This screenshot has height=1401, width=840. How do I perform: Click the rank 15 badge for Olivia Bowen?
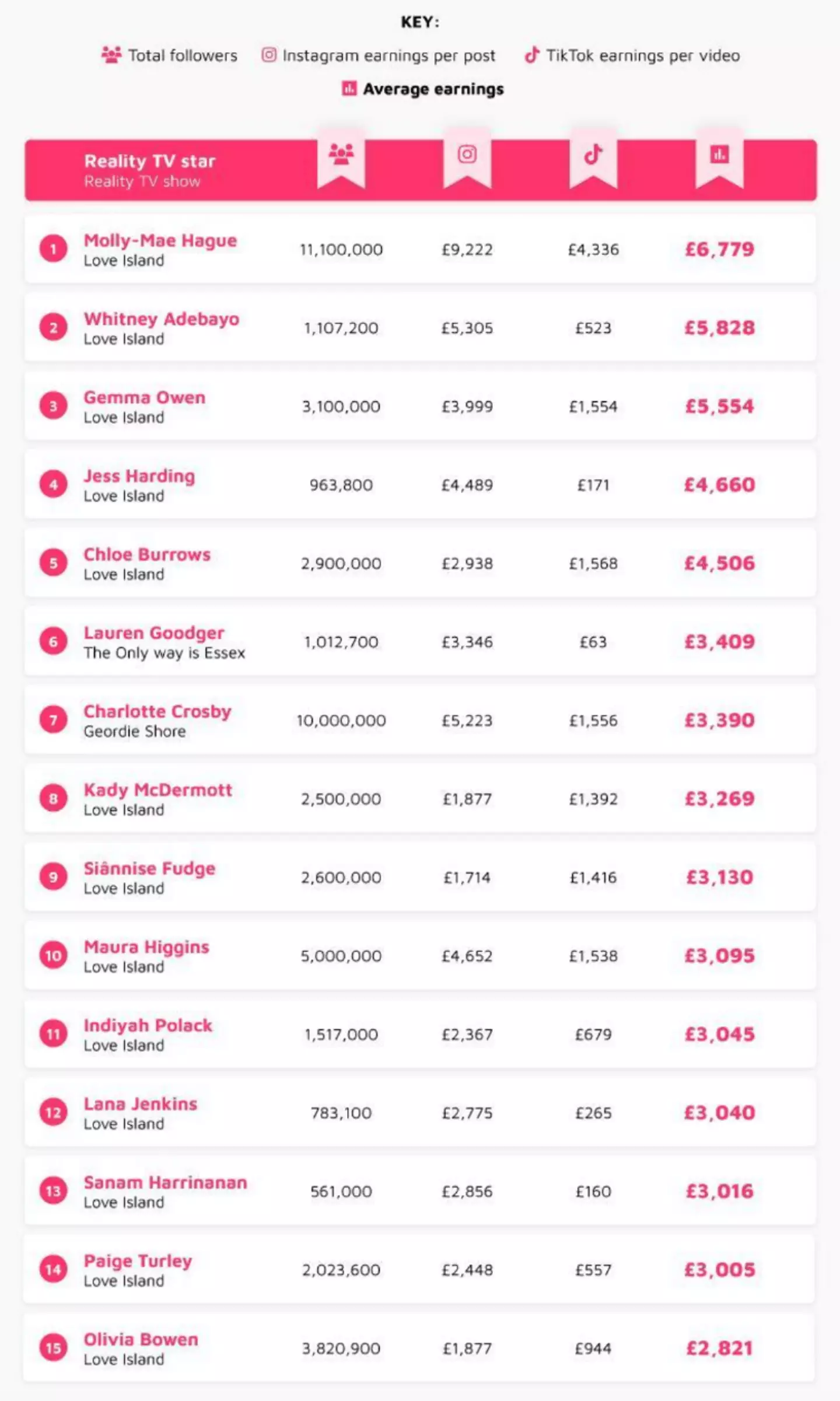point(54,1348)
